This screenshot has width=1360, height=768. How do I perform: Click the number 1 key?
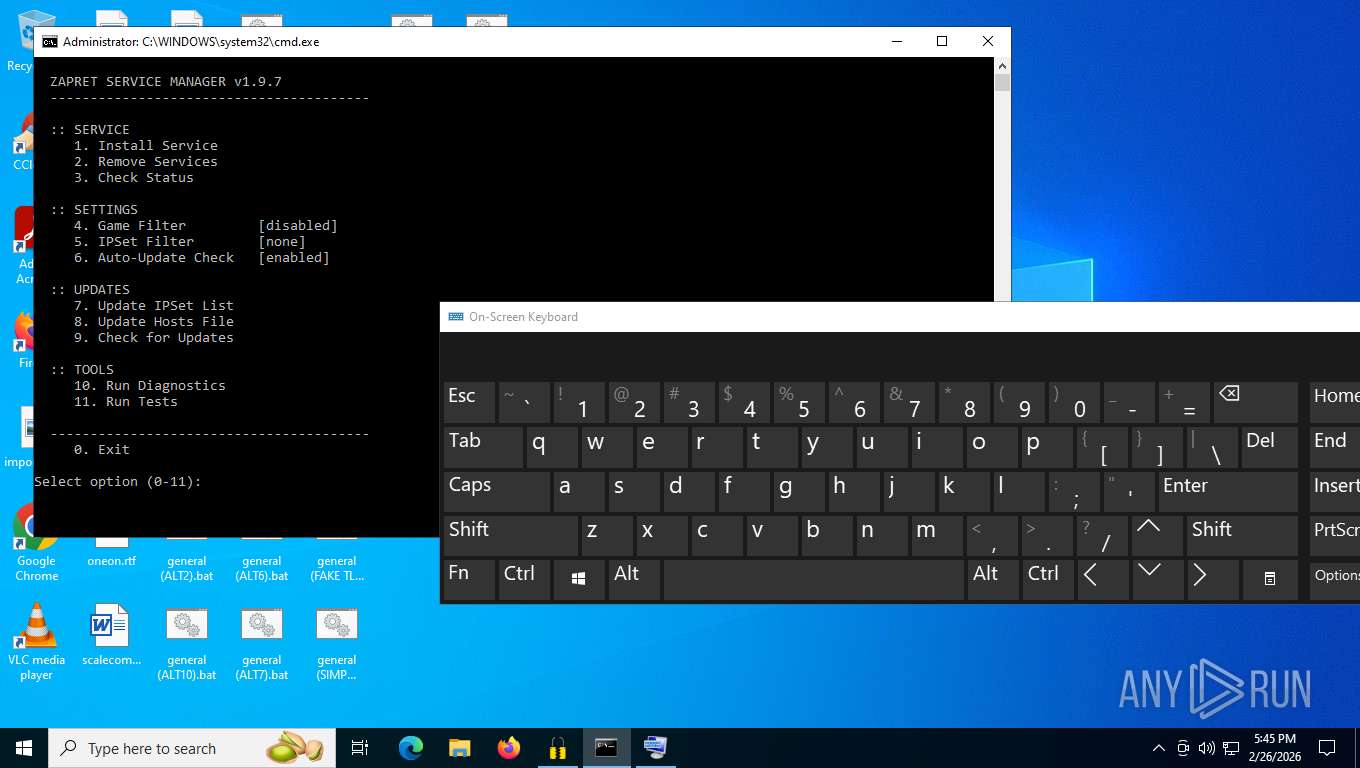tap(579, 402)
